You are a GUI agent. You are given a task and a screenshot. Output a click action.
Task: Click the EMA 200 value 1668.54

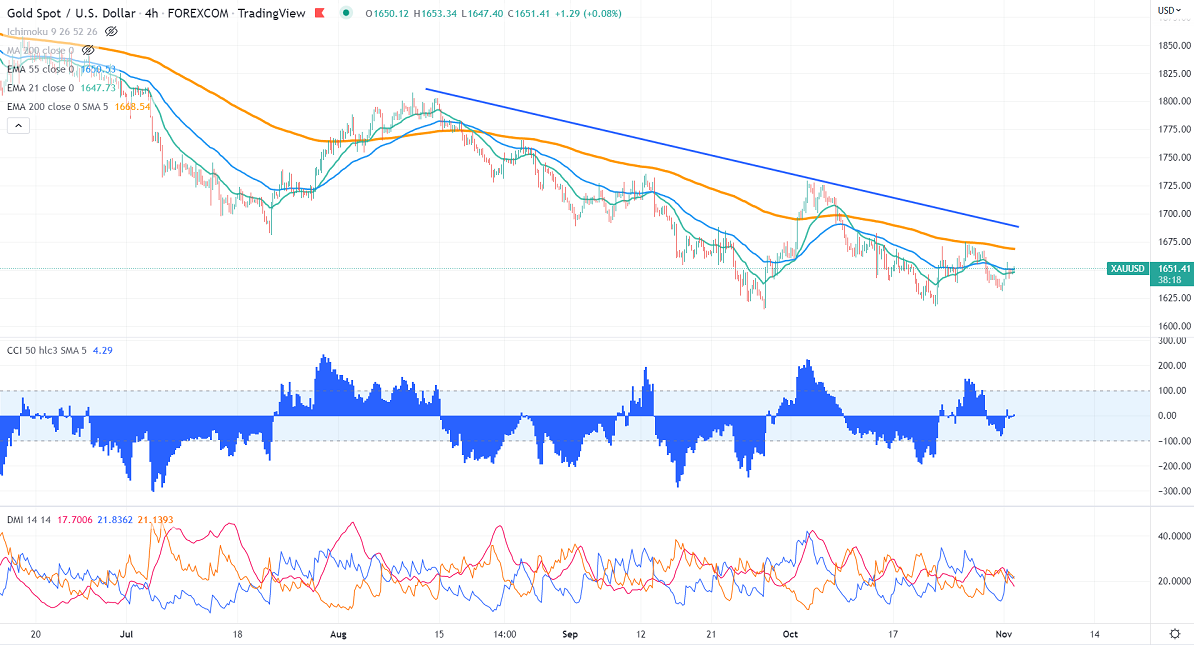[x=132, y=107]
